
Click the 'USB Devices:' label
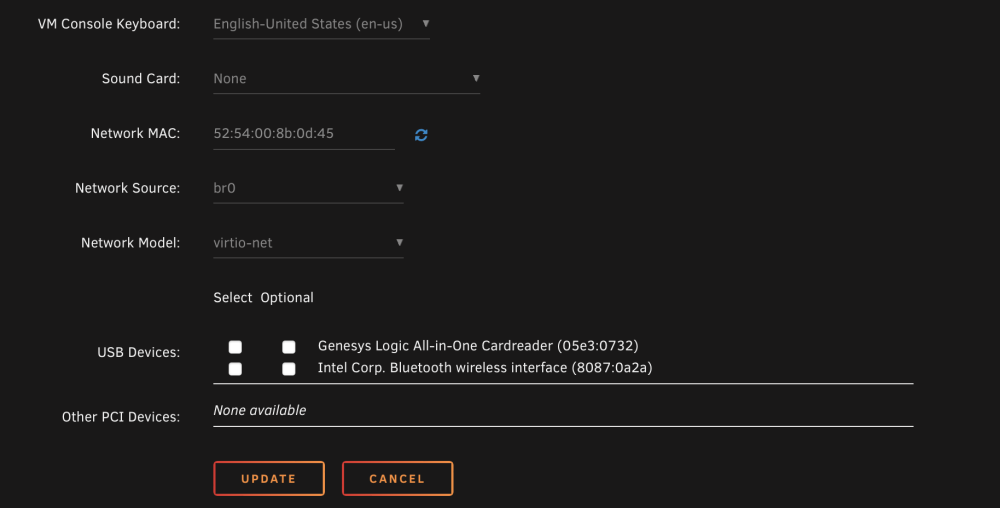tap(138, 352)
